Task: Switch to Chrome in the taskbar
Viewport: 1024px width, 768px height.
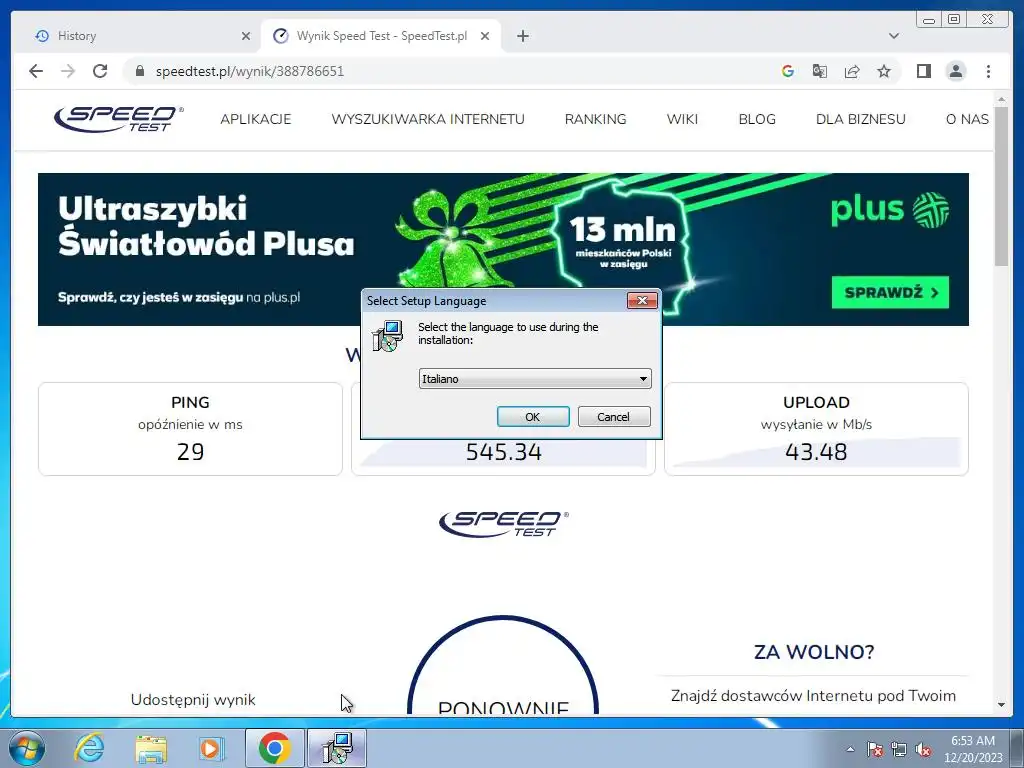Action: coord(274,748)
